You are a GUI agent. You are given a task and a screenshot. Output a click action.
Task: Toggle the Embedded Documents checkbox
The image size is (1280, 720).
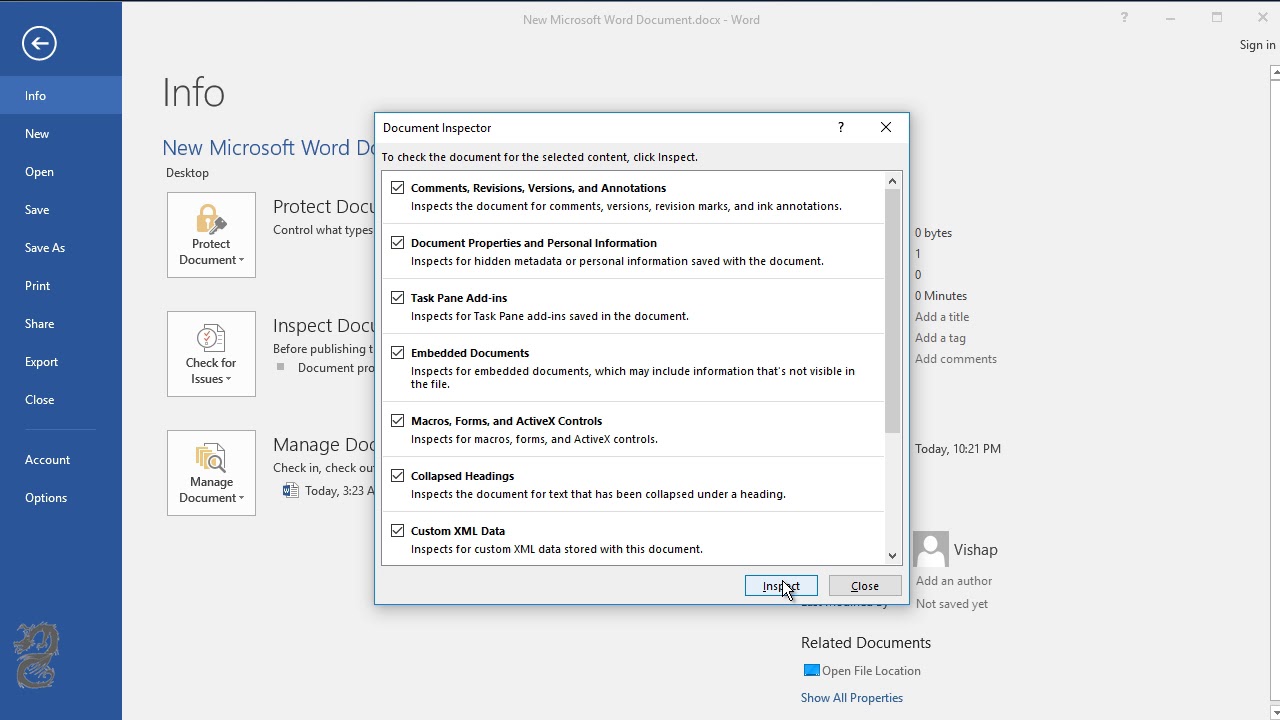click(x=398, y=353)
